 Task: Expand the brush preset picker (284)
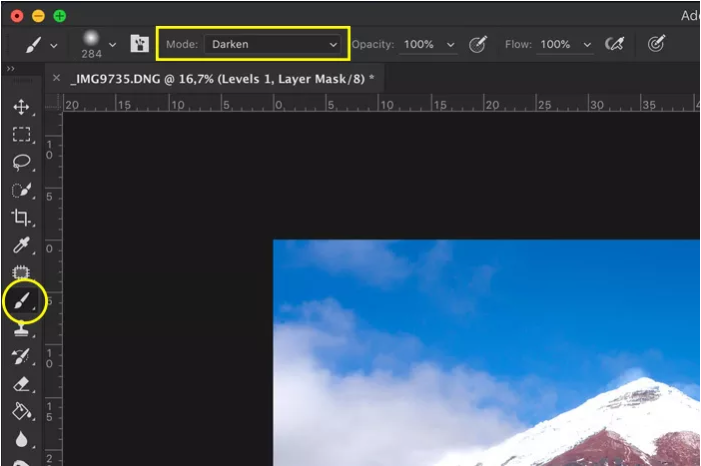tap(113, 44)
